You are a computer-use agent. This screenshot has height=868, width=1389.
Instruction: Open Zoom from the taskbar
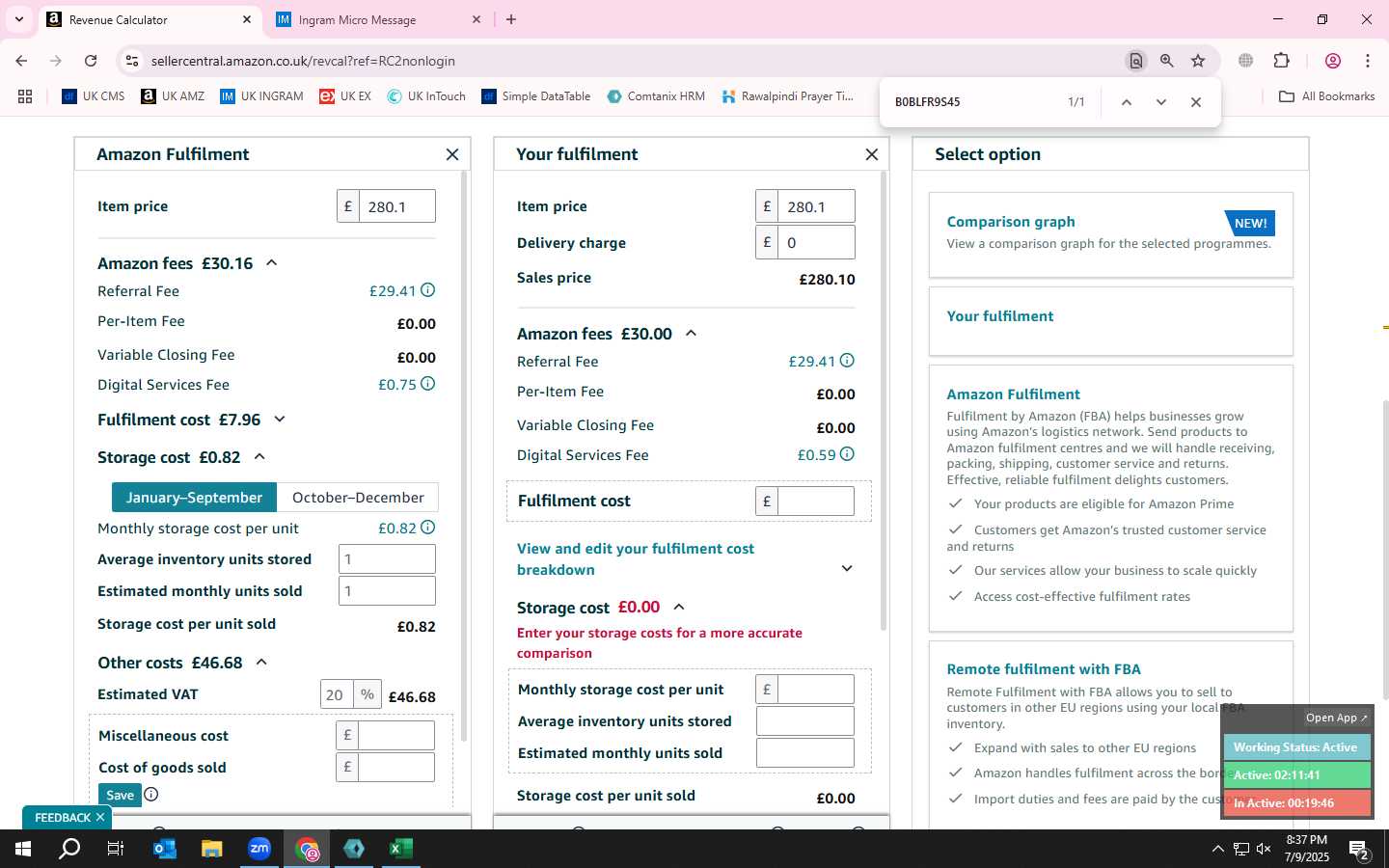(259, 849)
